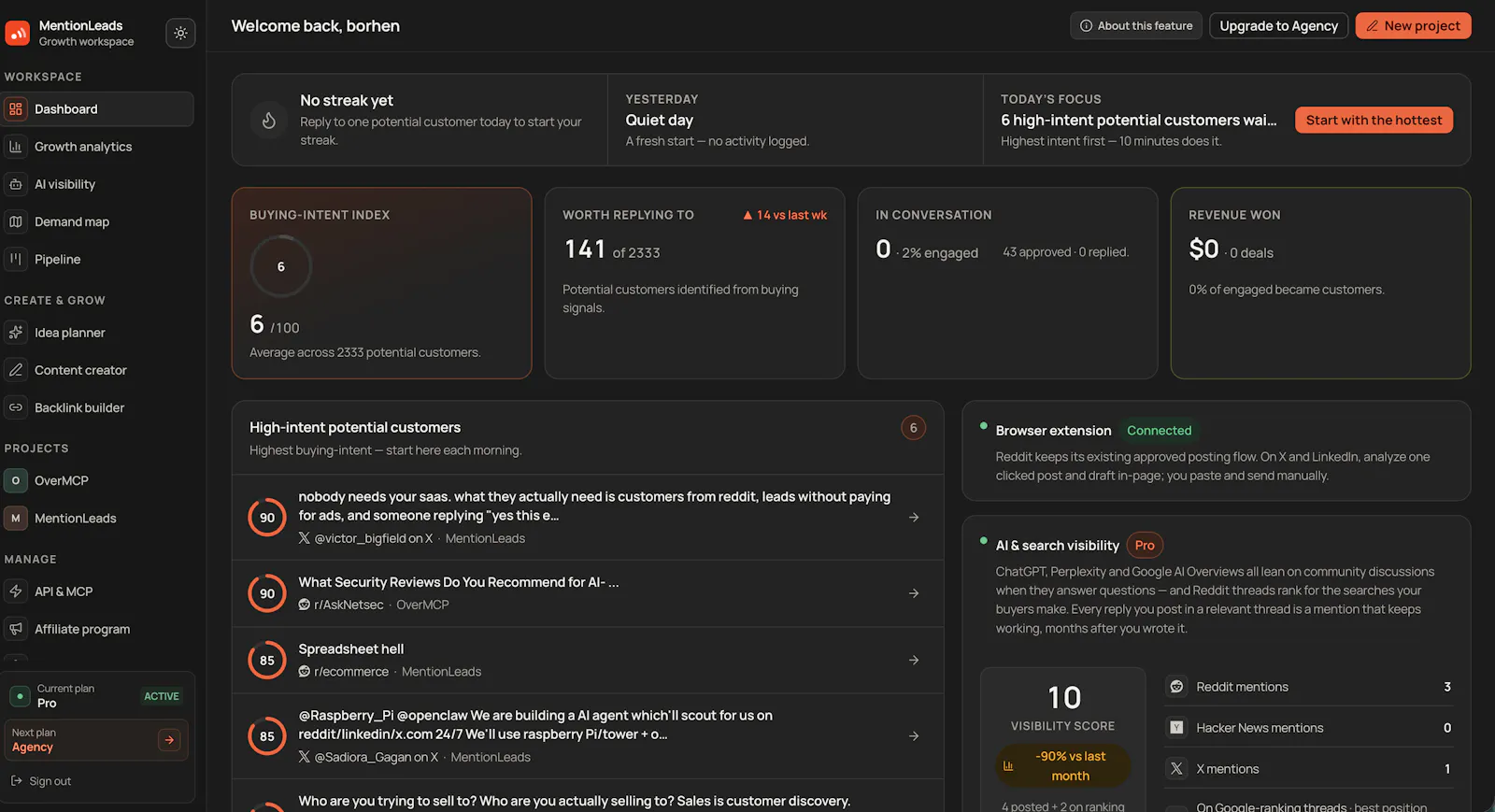Click the Connected status label
Screen dimensions: 1495x812
point(1159,431)
